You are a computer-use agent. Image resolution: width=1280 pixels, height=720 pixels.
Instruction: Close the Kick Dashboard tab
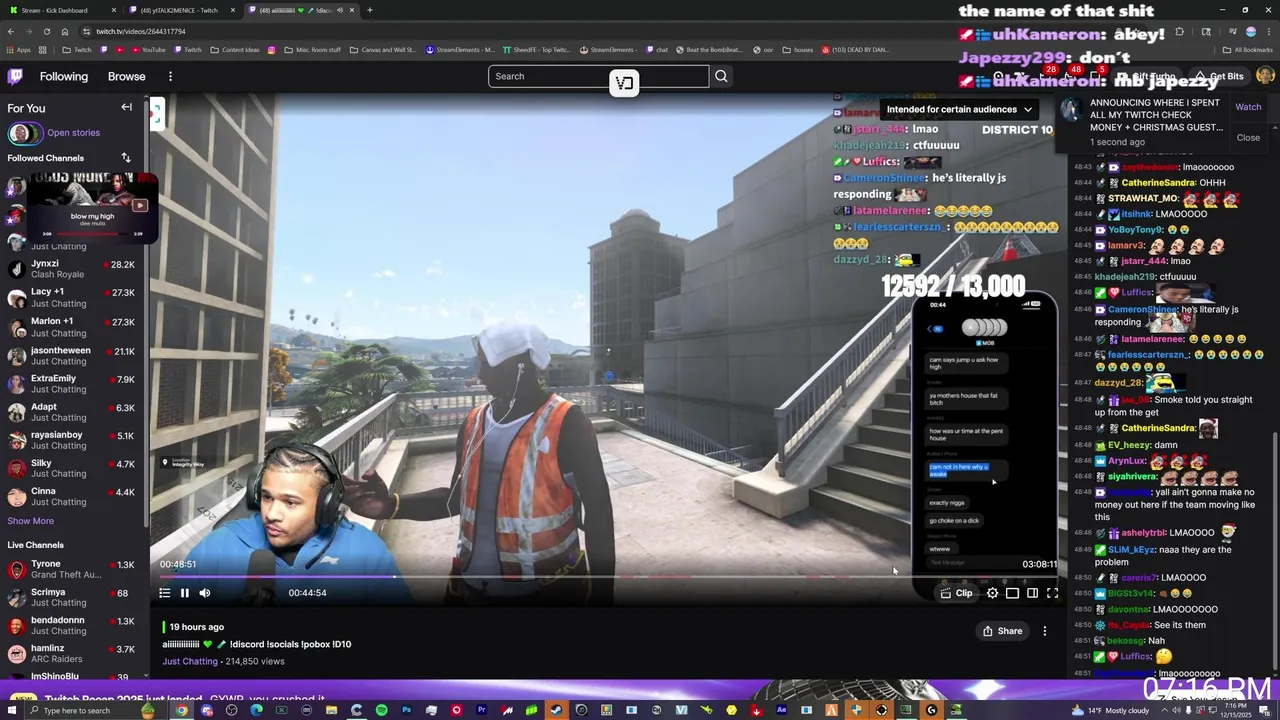(114, 10)
